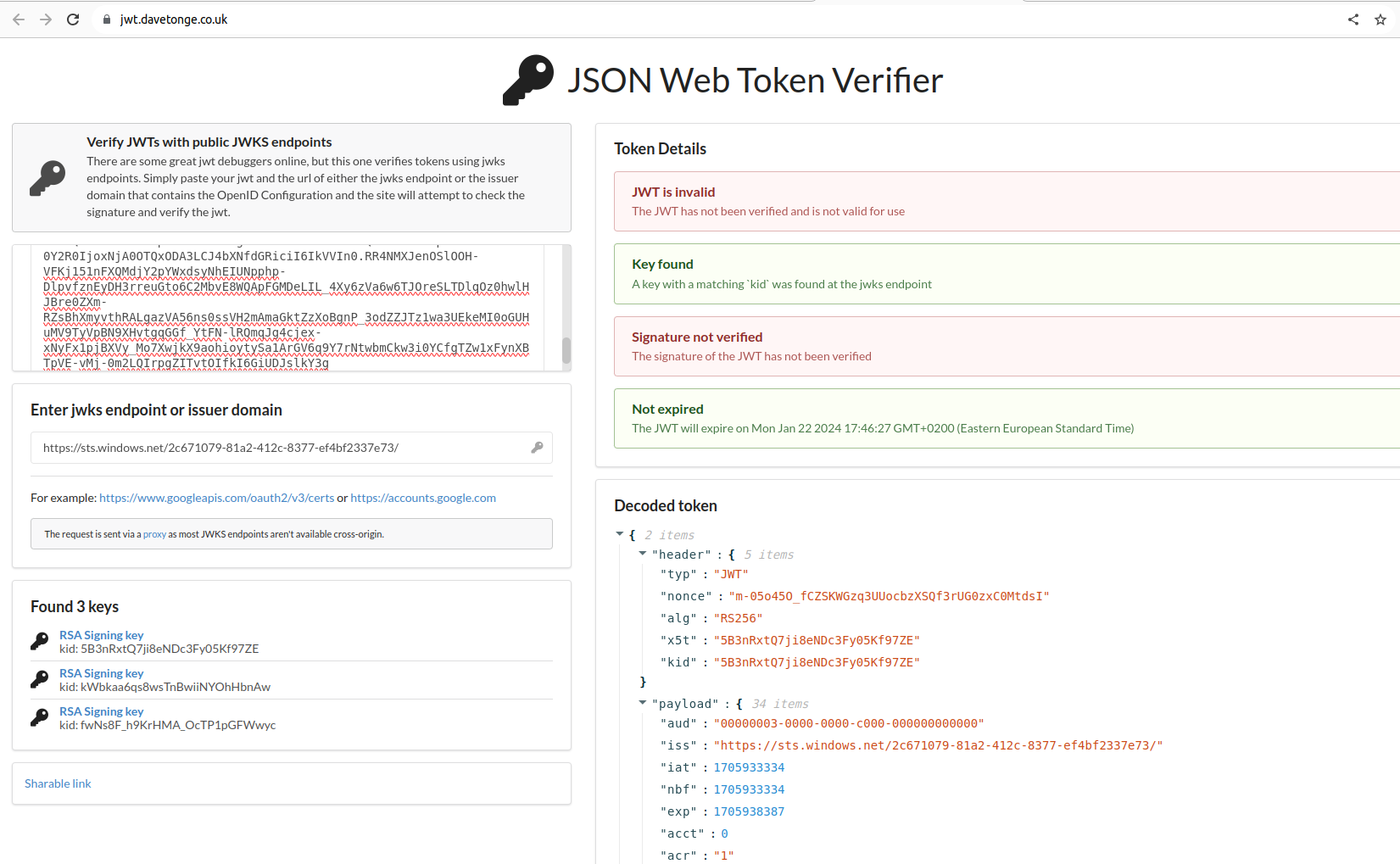Click the bookmark star icon
Viewport: 1400px width, 864px height.
pyautogui.click(x=1381, y=19)
